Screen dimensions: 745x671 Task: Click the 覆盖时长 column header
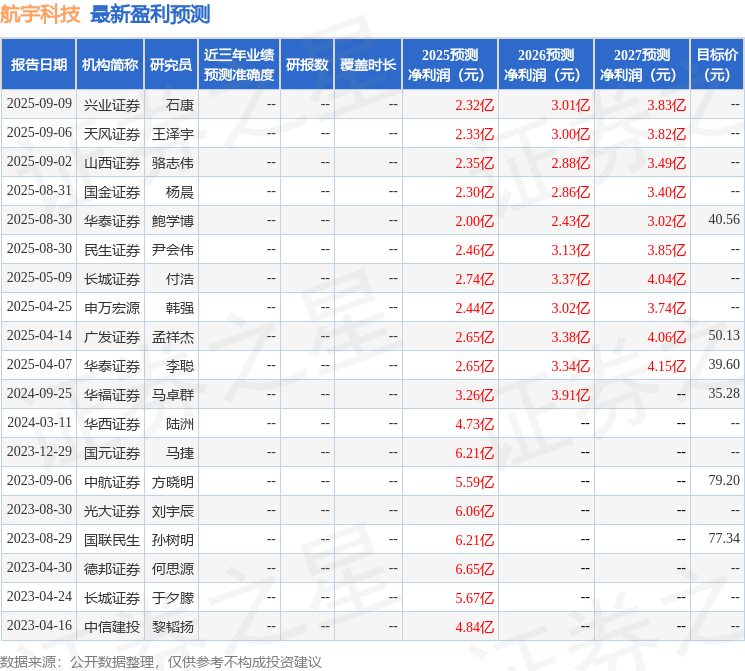[368, 65]
